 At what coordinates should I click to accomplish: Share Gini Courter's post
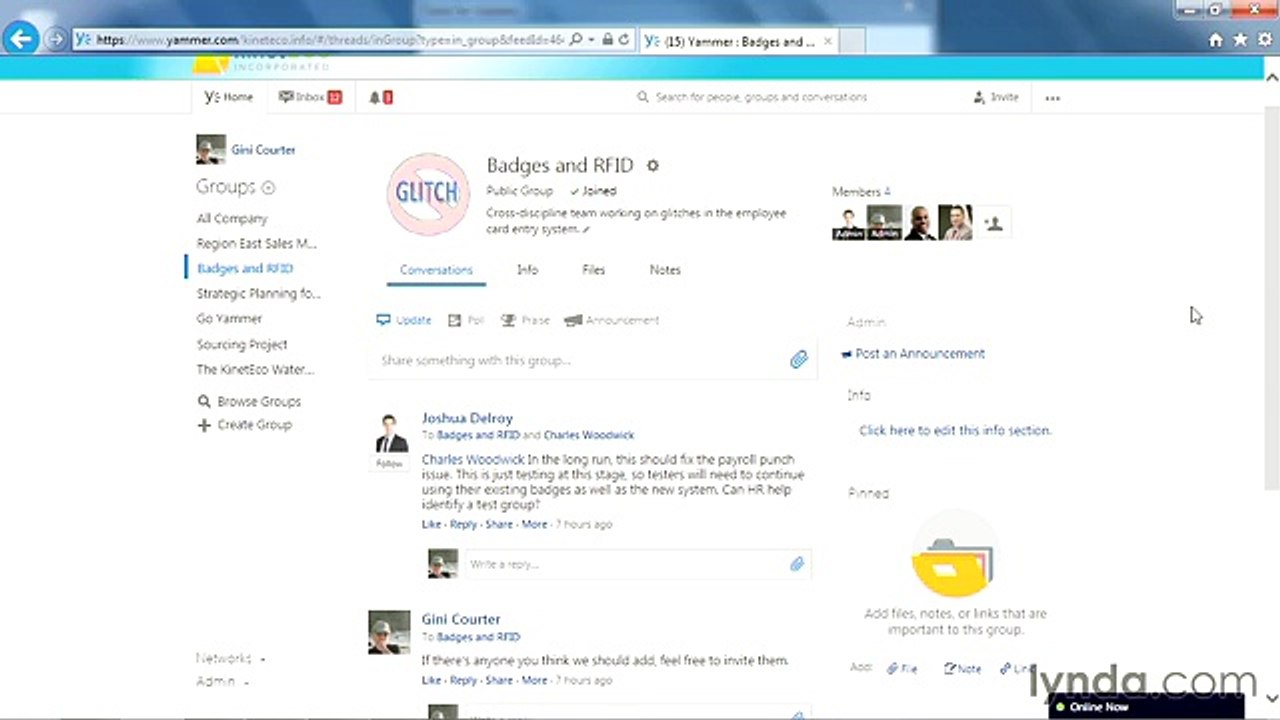(x=499, y=680)
